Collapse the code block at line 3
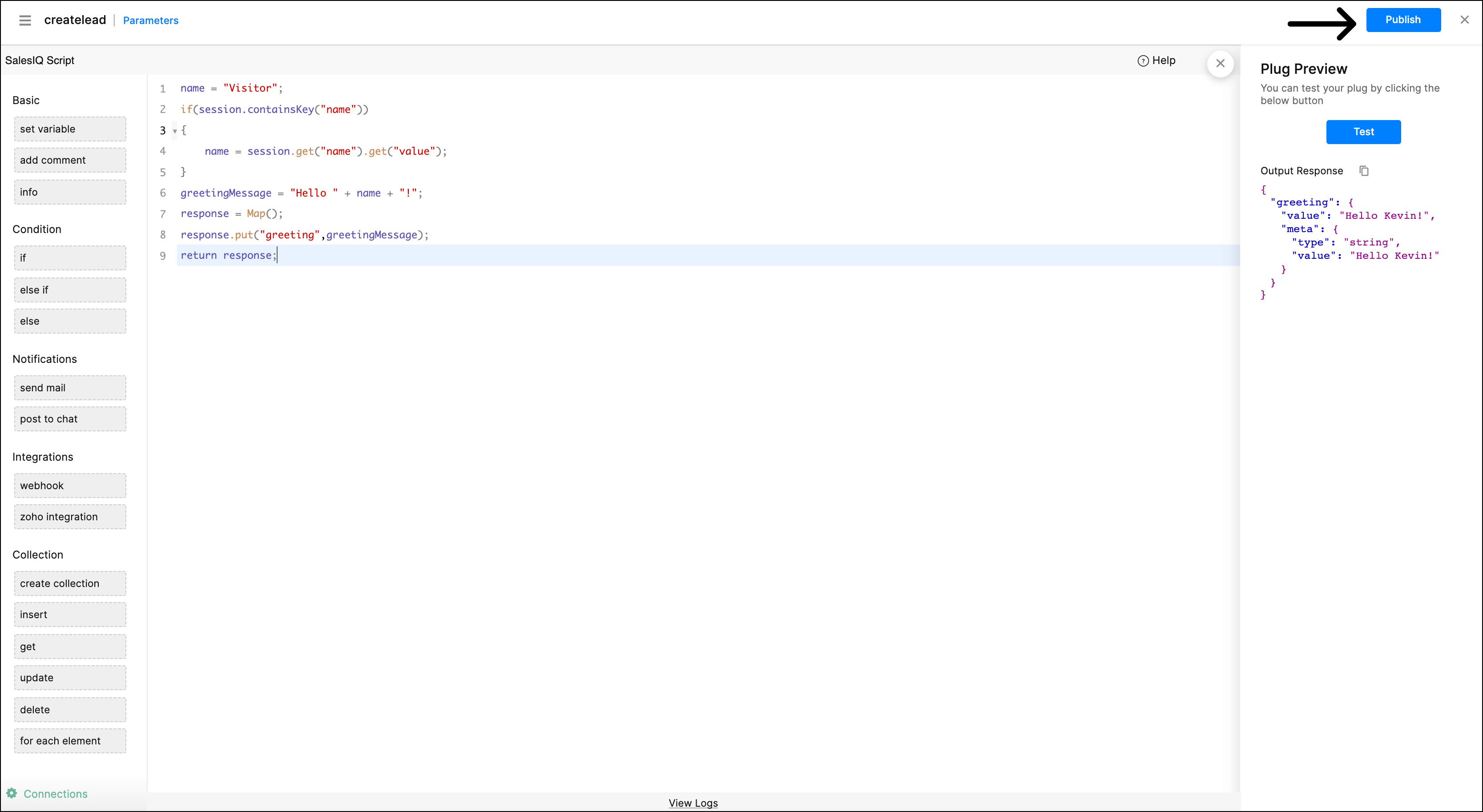This screenshot has width=1483, height=812. pos(175,131)
